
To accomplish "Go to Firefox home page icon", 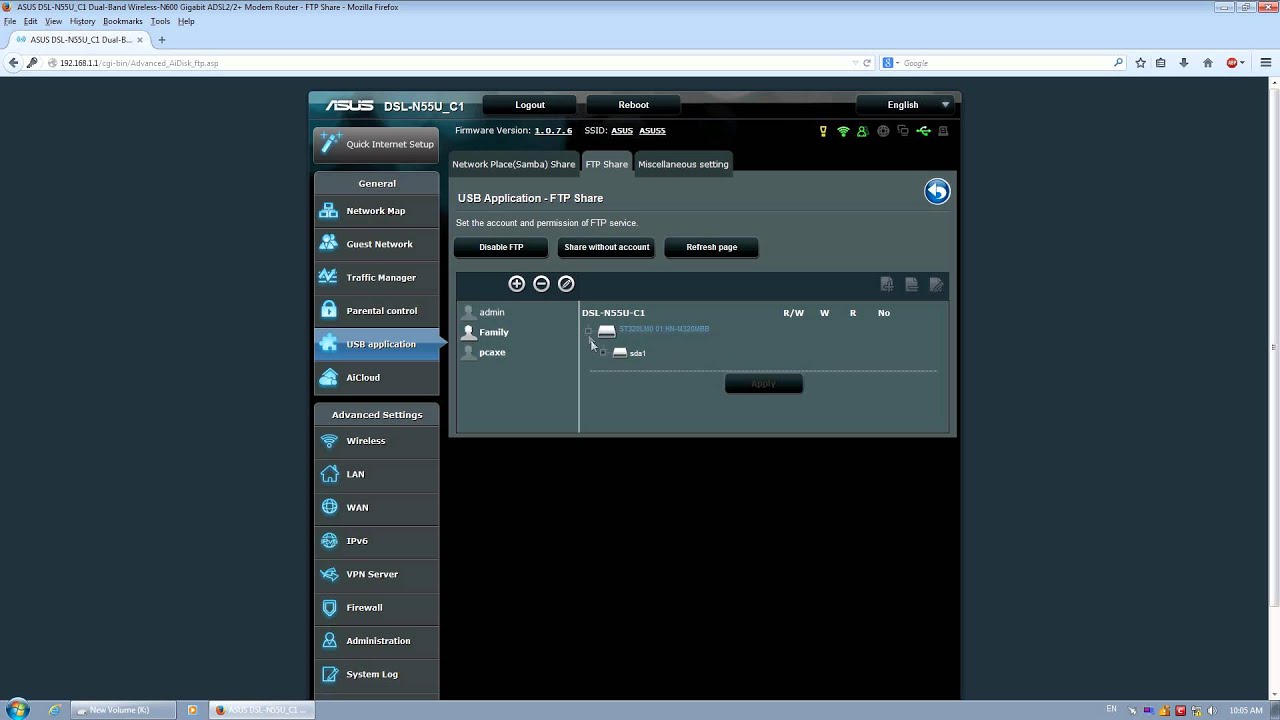I will point(1208,63).
